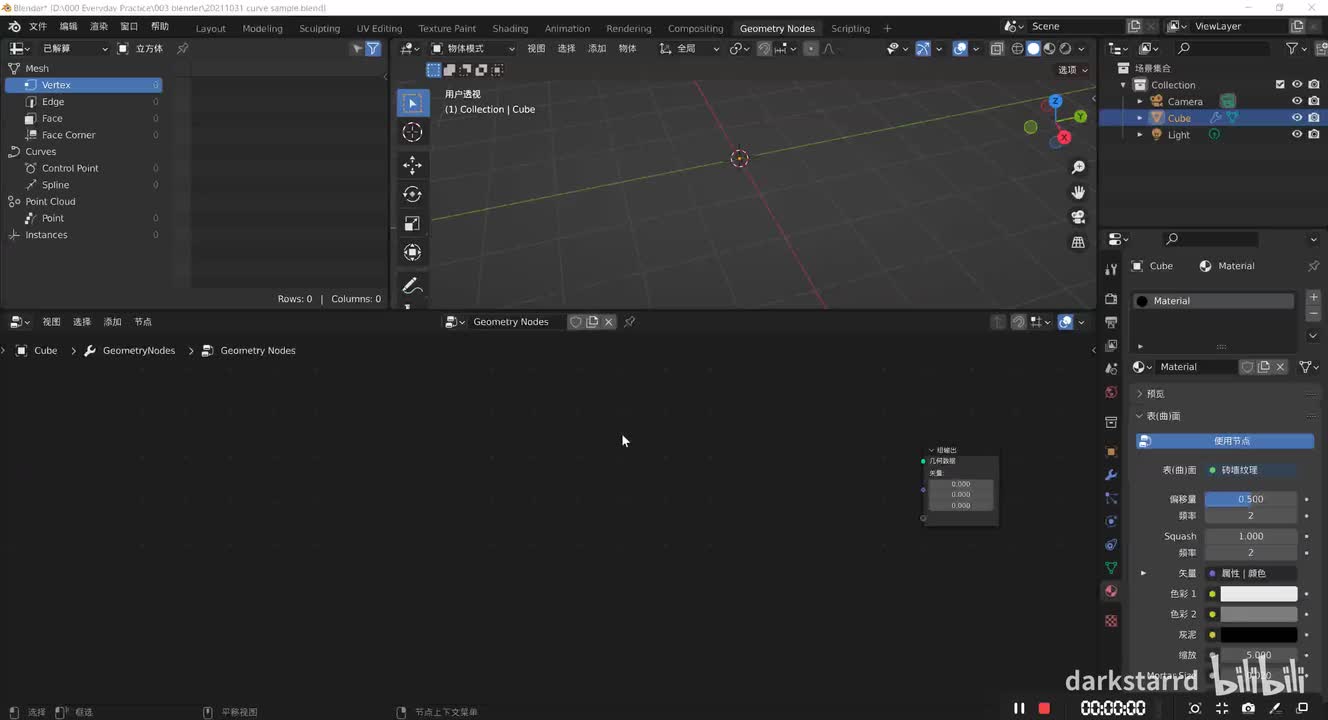Switch to the Modeling workspace tab
Screen dimensions: 1328x720
(x=262, y=28)
